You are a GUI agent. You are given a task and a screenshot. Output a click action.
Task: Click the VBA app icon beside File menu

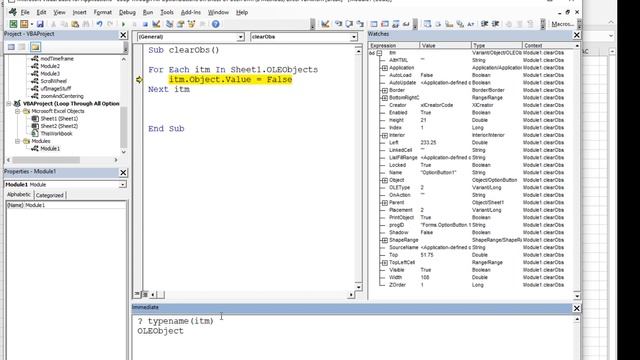[13, 12]
